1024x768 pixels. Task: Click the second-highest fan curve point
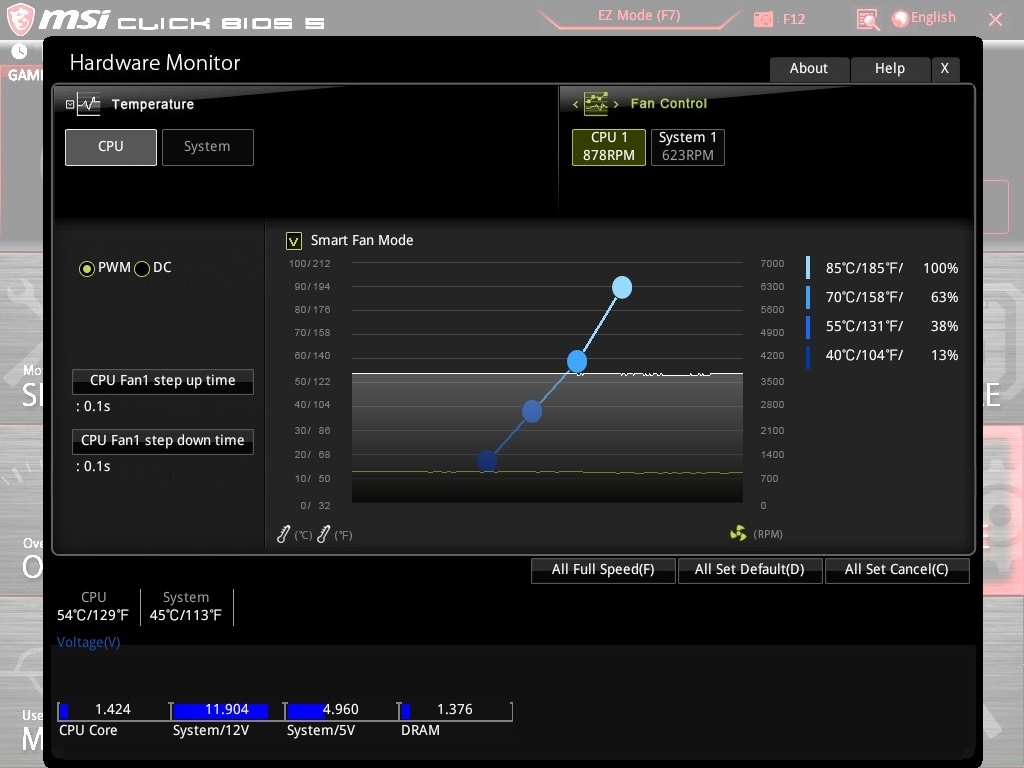pos(577,361)
